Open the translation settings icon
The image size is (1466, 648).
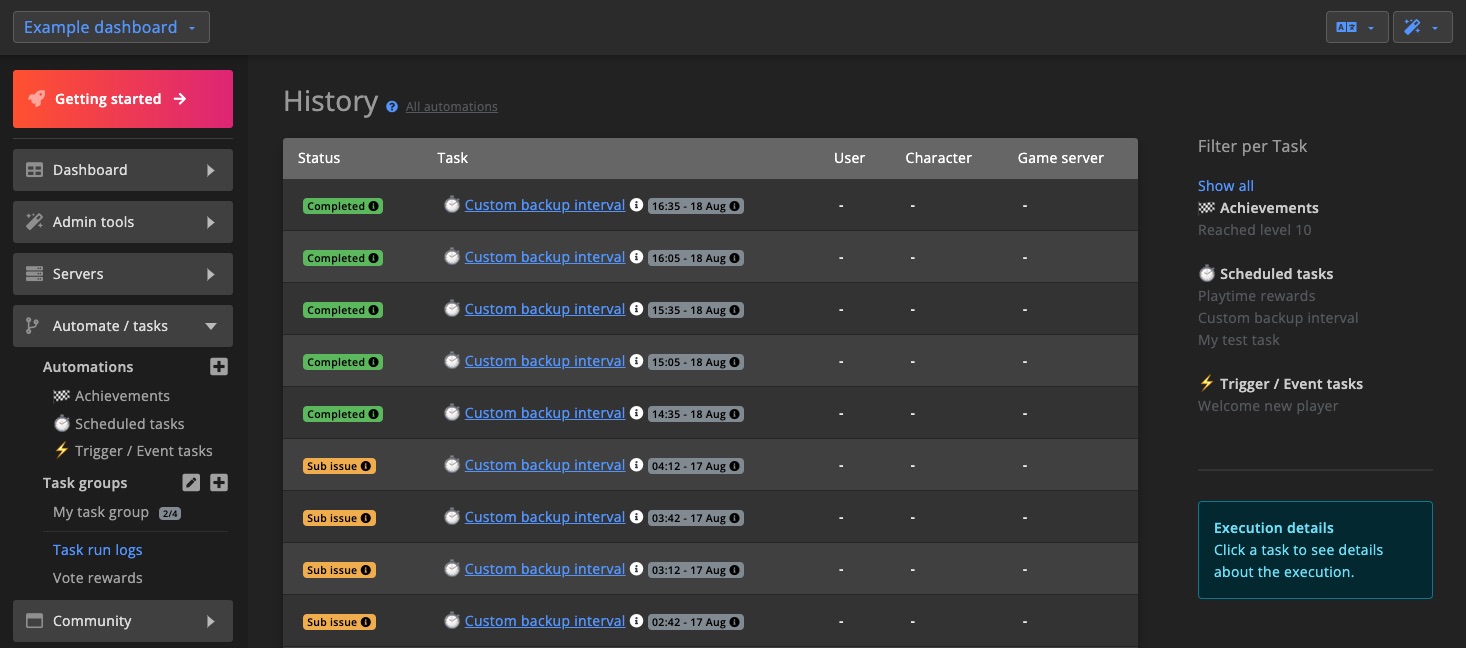pyautogui.click(x=1348, y=27)
